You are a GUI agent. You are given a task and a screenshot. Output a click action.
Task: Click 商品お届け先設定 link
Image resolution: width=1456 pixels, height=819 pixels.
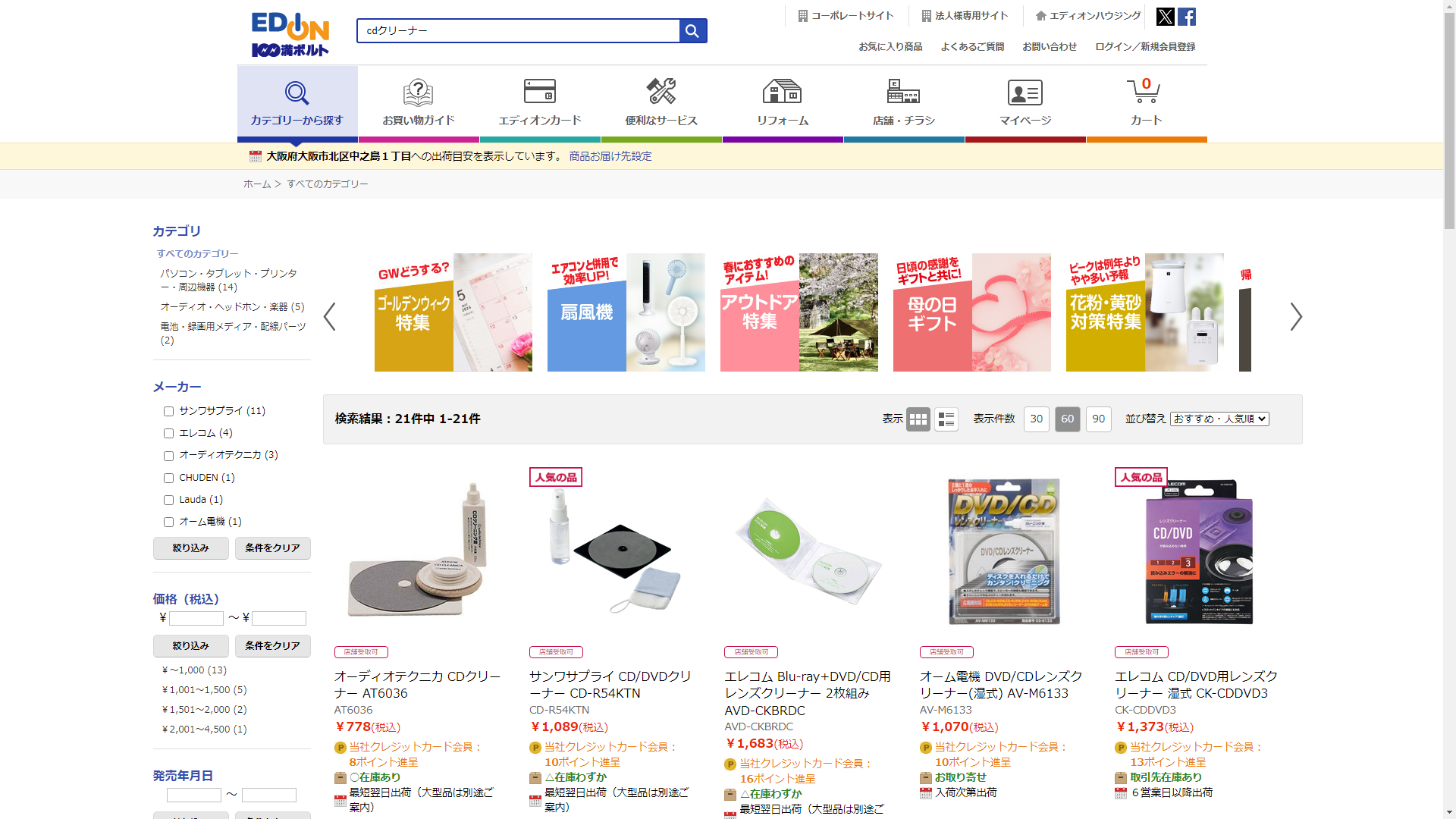click(x=610, y=156)
